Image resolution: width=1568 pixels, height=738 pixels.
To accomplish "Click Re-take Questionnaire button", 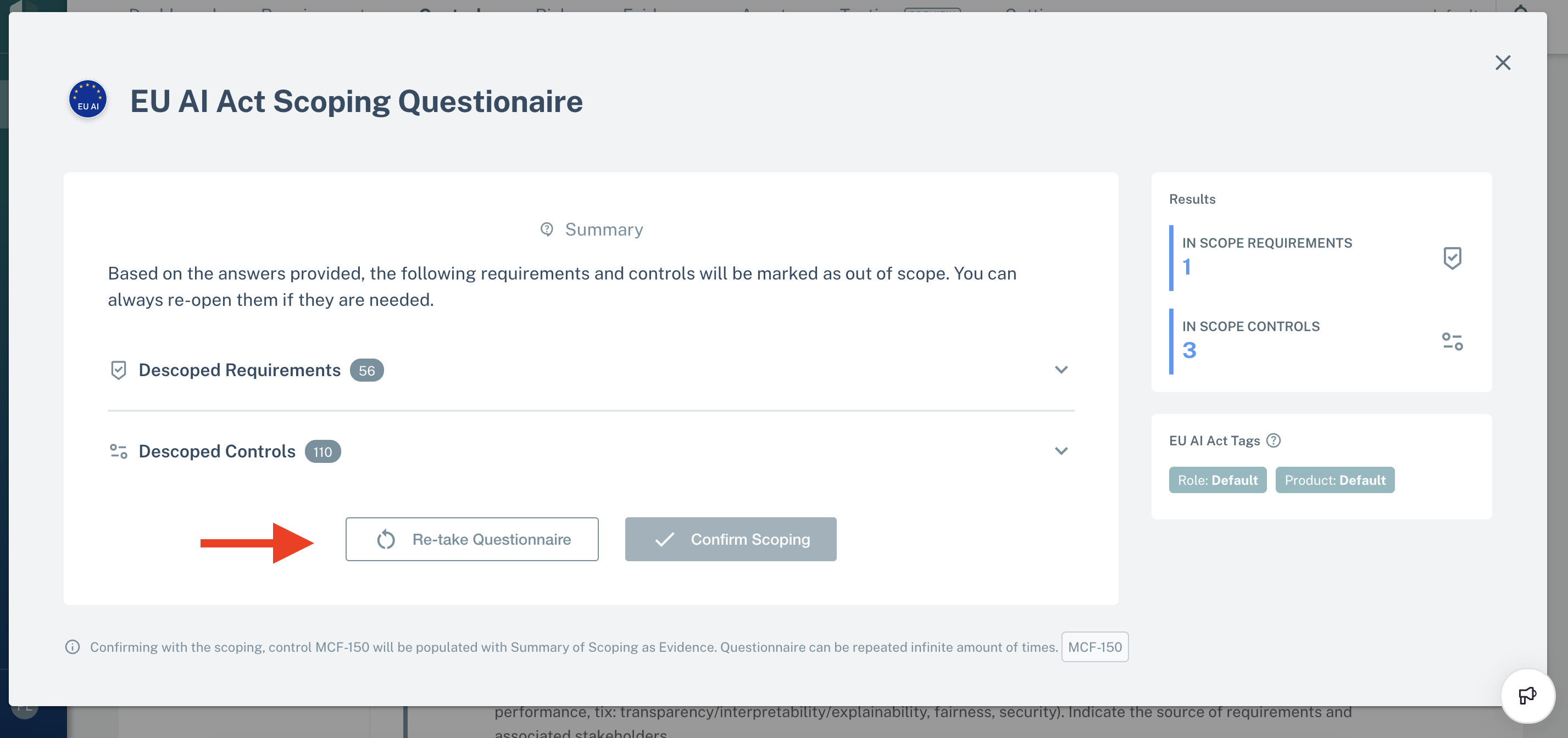I will [x=472, y=539].
